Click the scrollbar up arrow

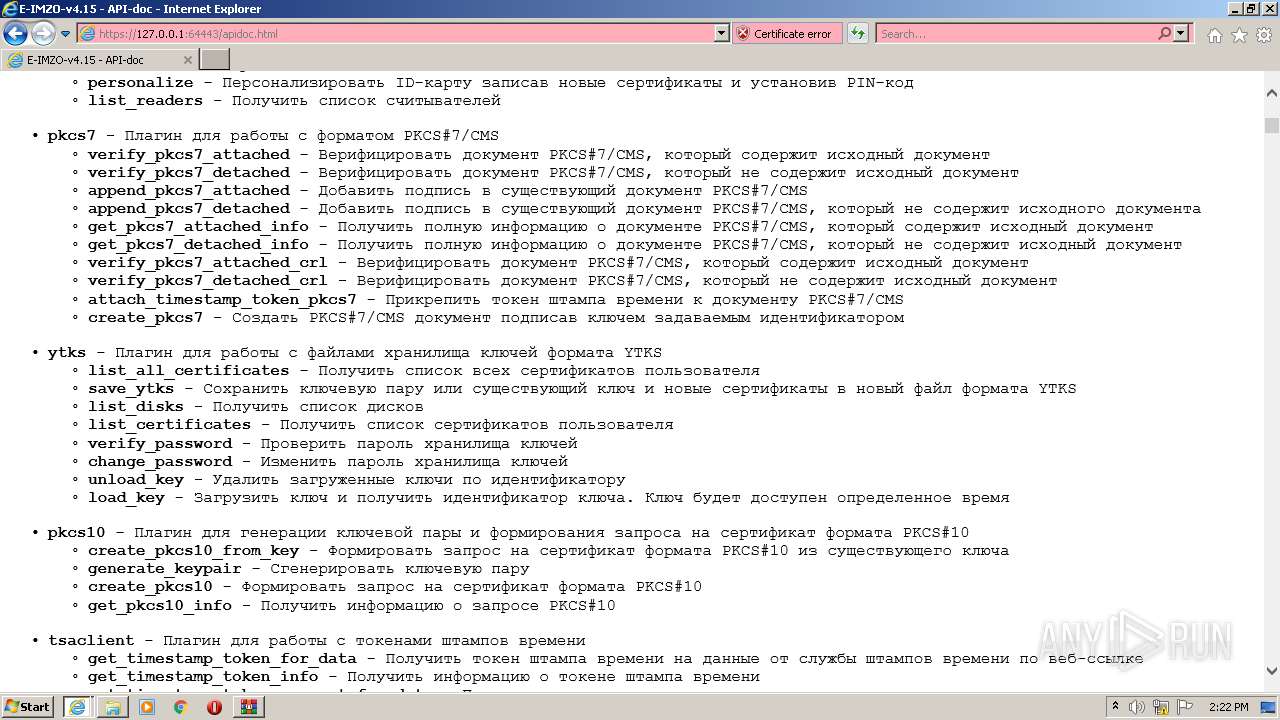[x=1271, y=92]
